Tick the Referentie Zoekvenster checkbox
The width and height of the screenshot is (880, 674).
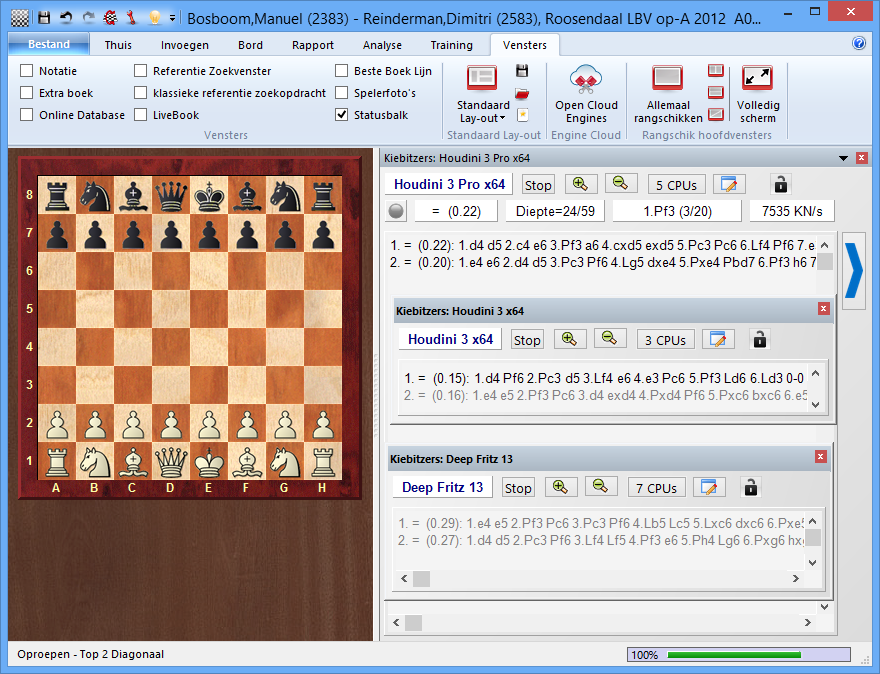click(140, 71)
